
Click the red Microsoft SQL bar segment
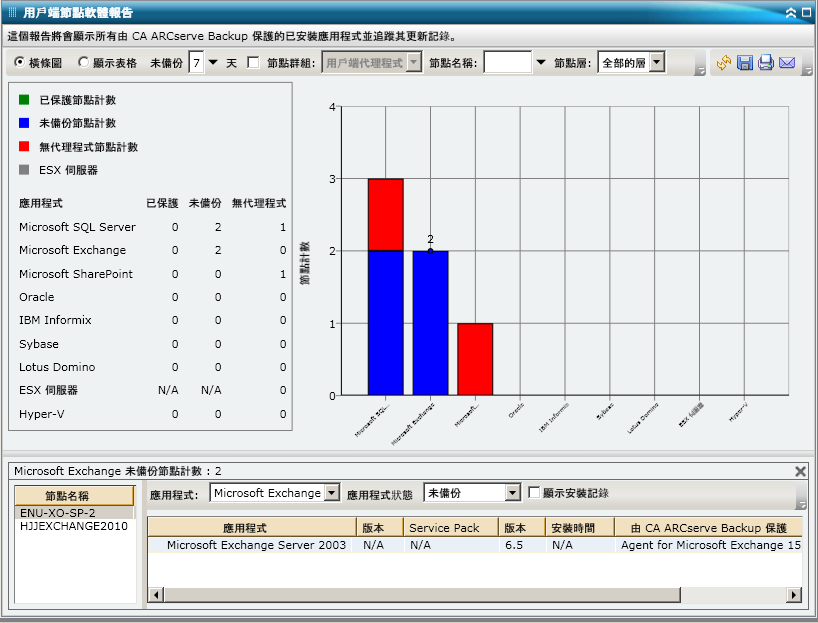(x=386, y=214)
